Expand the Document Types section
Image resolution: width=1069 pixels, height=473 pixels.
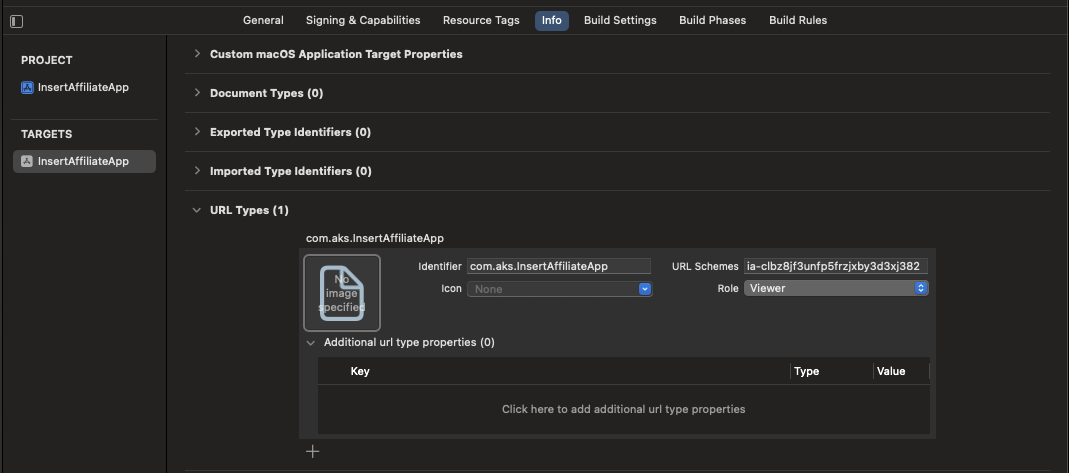pyautogui.click(x=197, y=93)
